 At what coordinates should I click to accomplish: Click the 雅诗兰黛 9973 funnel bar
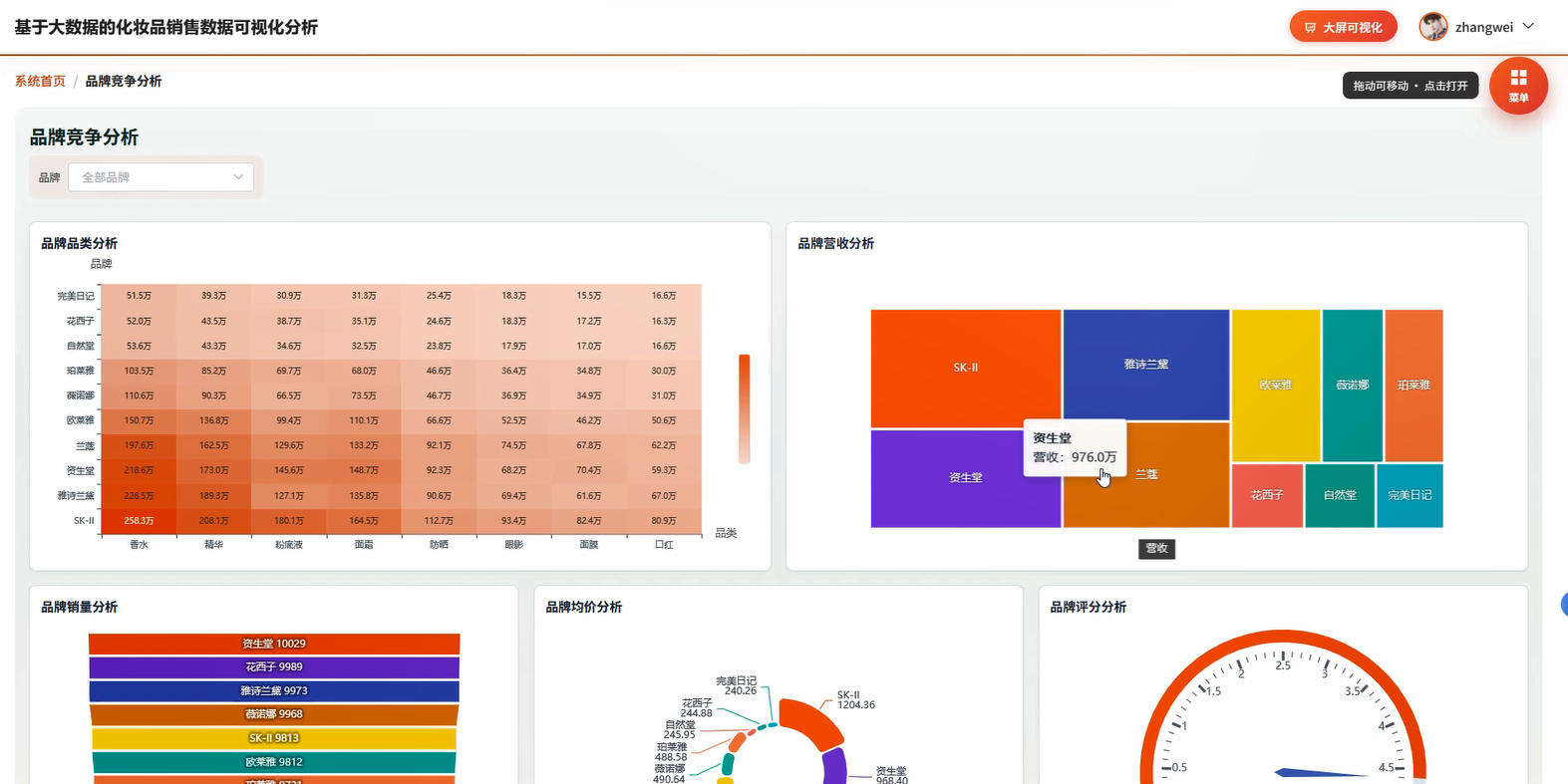(x=274, y=691)
